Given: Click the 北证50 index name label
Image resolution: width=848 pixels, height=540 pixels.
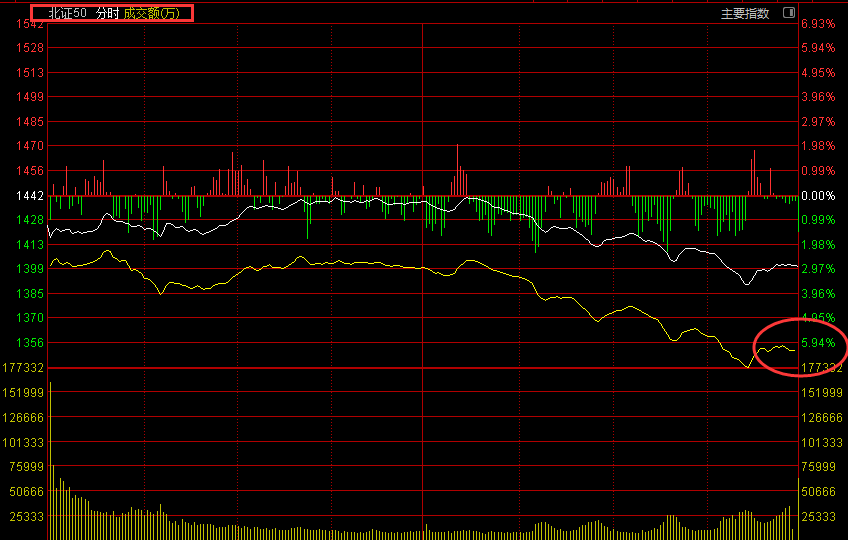Looking at the screenshot, I should 68,13.
